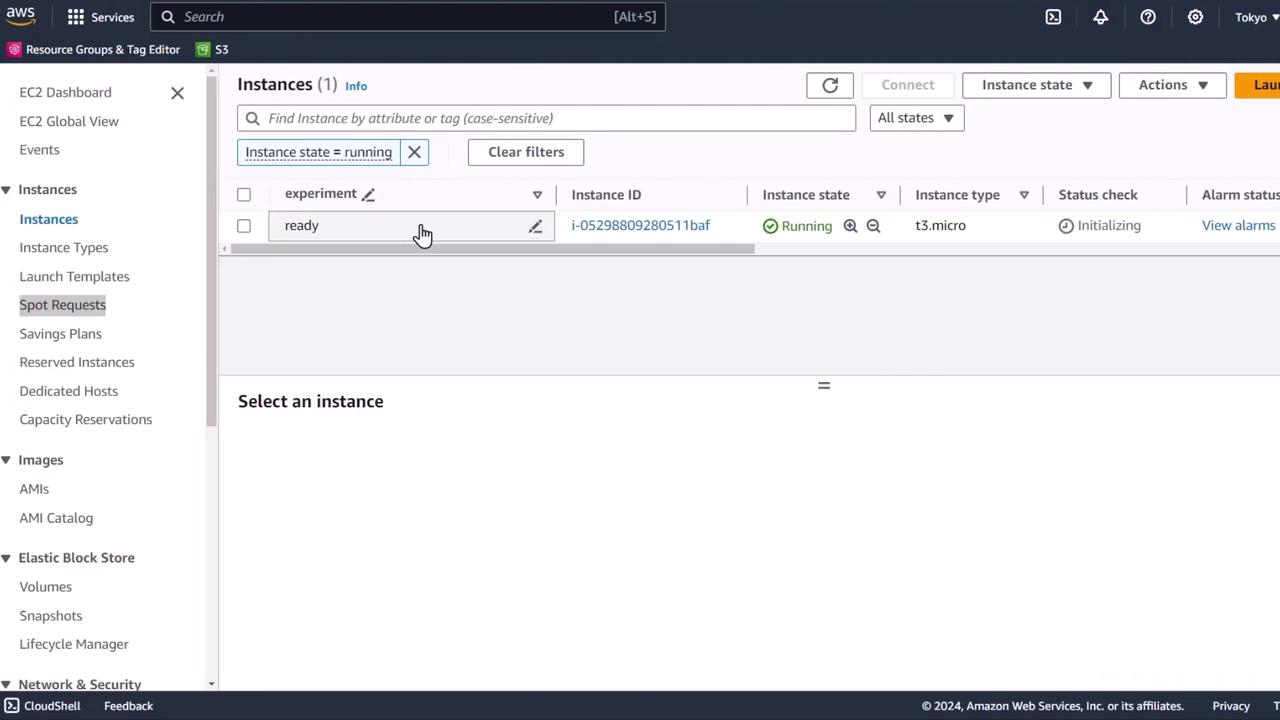This screenshot has width=1280, height=720.
Task: Click the zoom-in icon beside Running
Action: [x=850, y=226]
